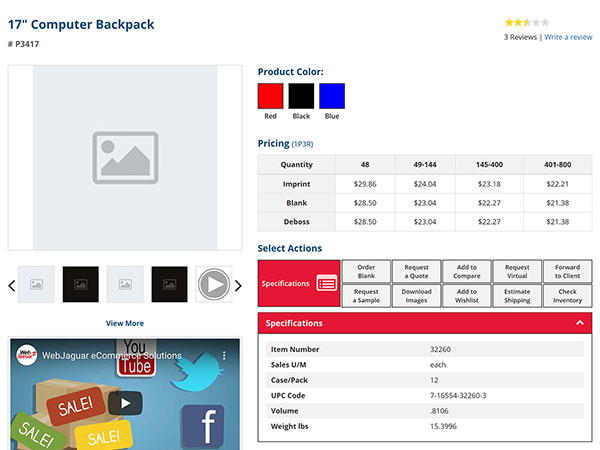Collapse the Specifications panel chevron
Image resolution: width=600 pixels, height=450 pixels.
point(580,323)
